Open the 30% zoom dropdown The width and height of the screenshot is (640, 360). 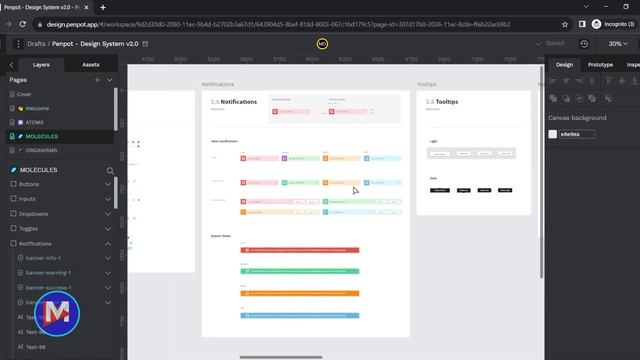click(618, 44)
